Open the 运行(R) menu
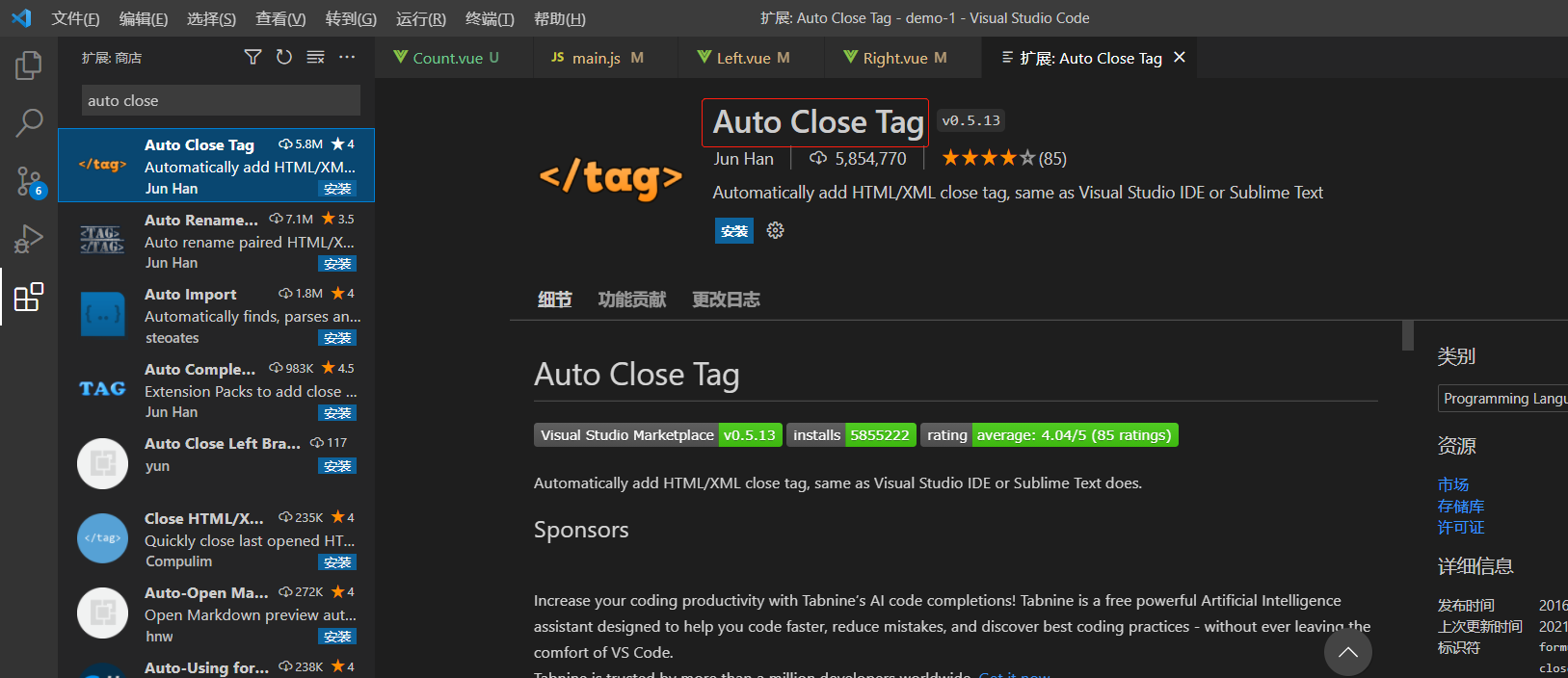The height and width of the screenshot is (678, 1568). tap(421, 18)
